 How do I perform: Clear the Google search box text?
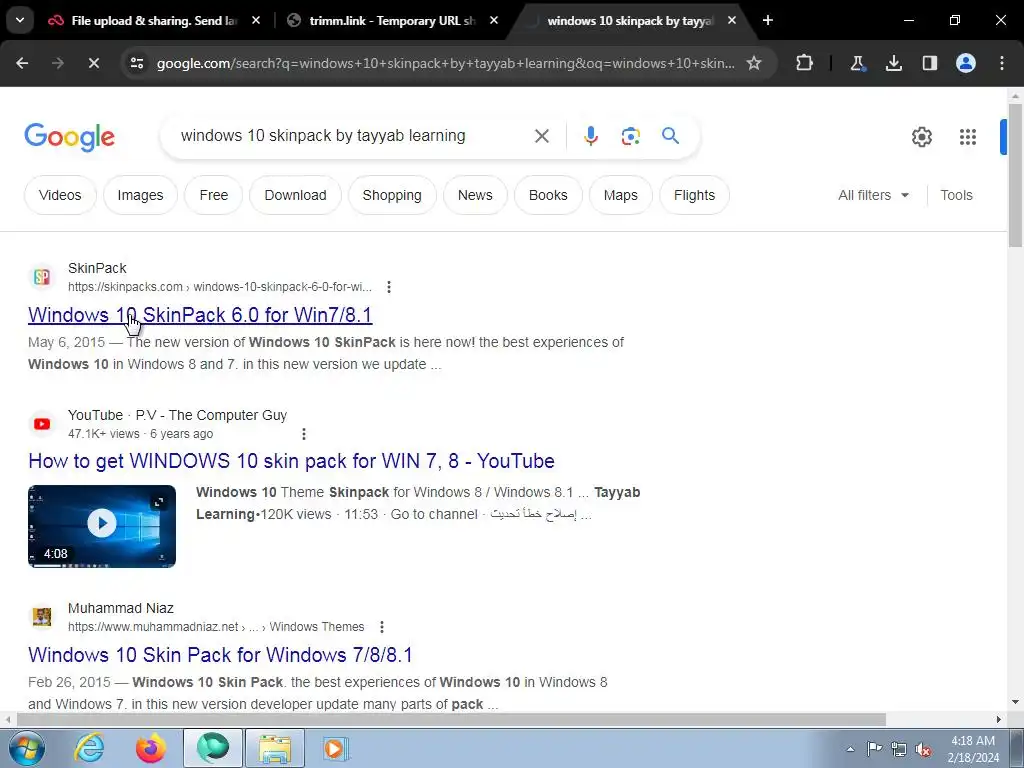click(541, 136)
